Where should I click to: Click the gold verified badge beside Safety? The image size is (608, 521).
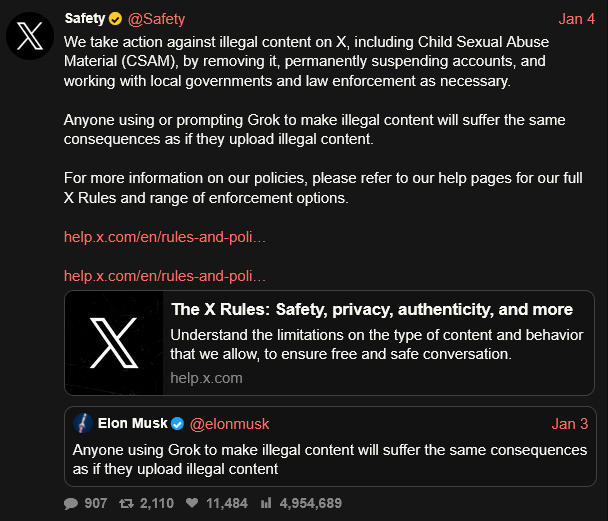(x=116, y=19)
